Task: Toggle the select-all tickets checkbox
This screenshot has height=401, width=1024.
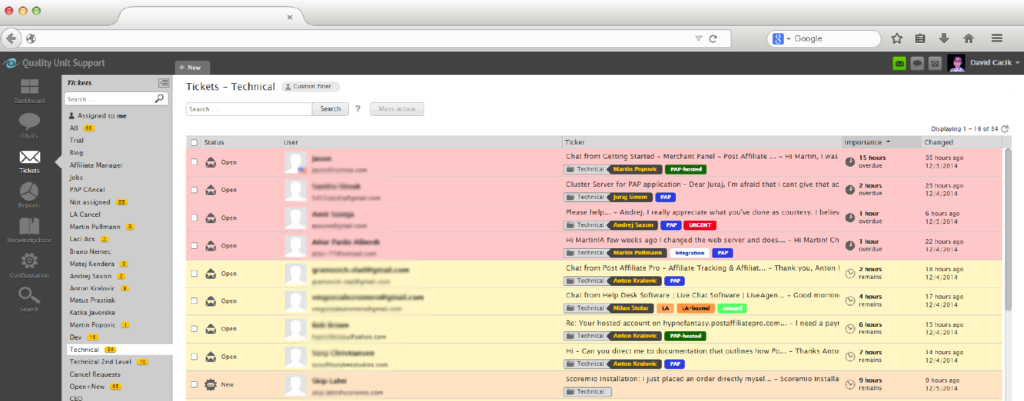Action: point(194,142)
